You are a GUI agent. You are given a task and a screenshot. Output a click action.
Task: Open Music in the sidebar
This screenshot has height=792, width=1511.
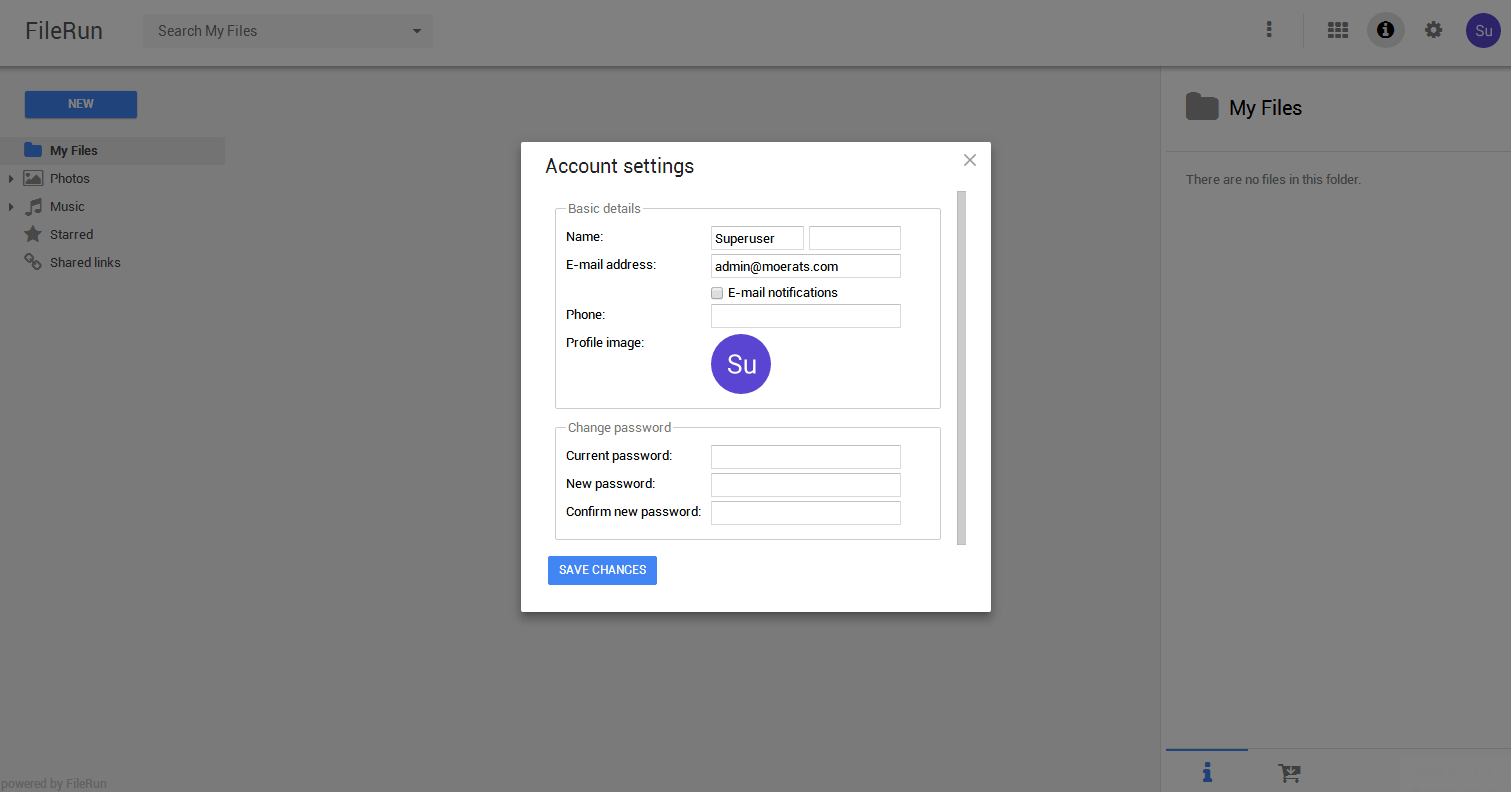[67, 207]
